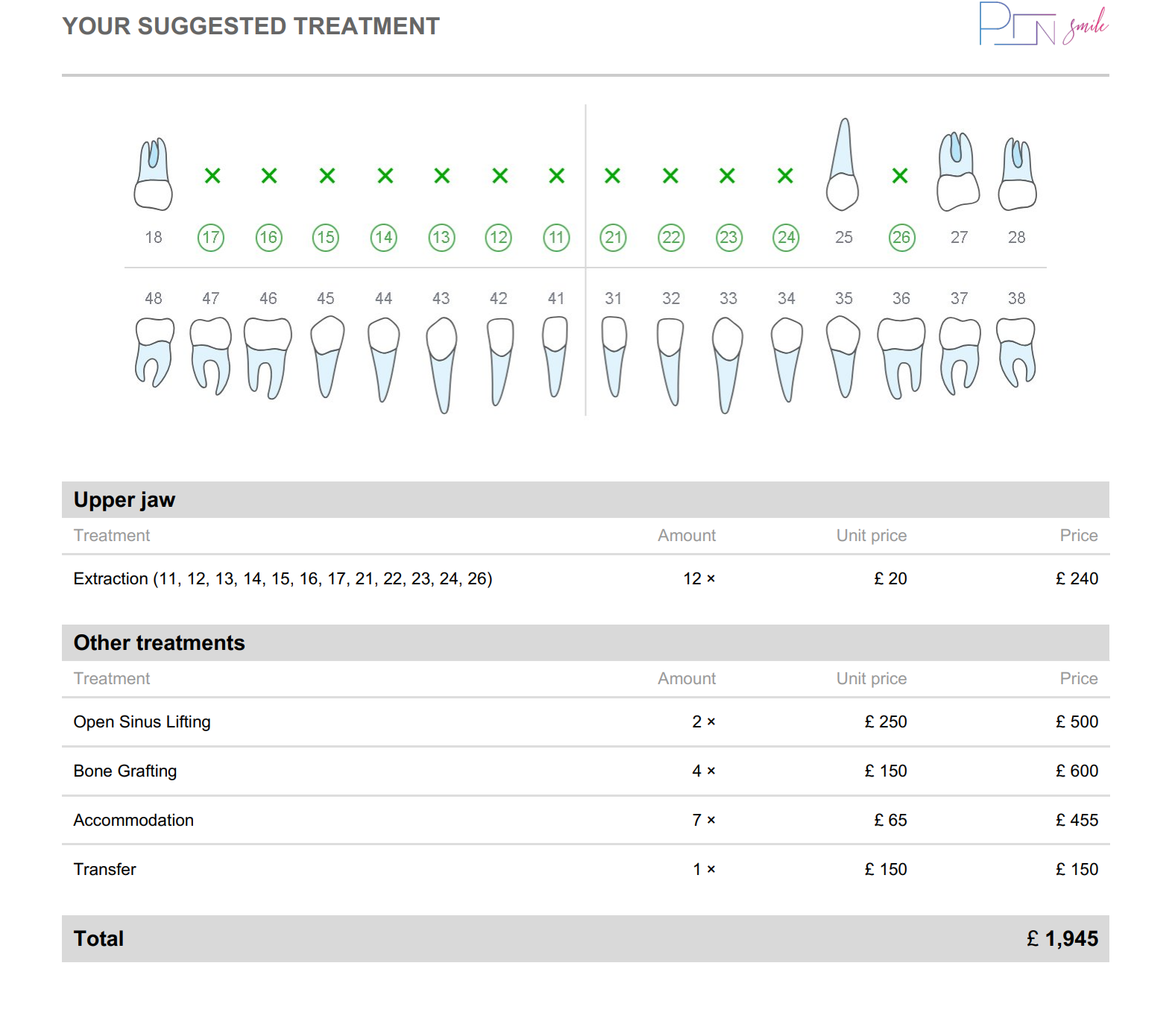Select lower molar tooth 46 illustration
Viewport: 1175px width, 1036px height.
pos(268,356)
